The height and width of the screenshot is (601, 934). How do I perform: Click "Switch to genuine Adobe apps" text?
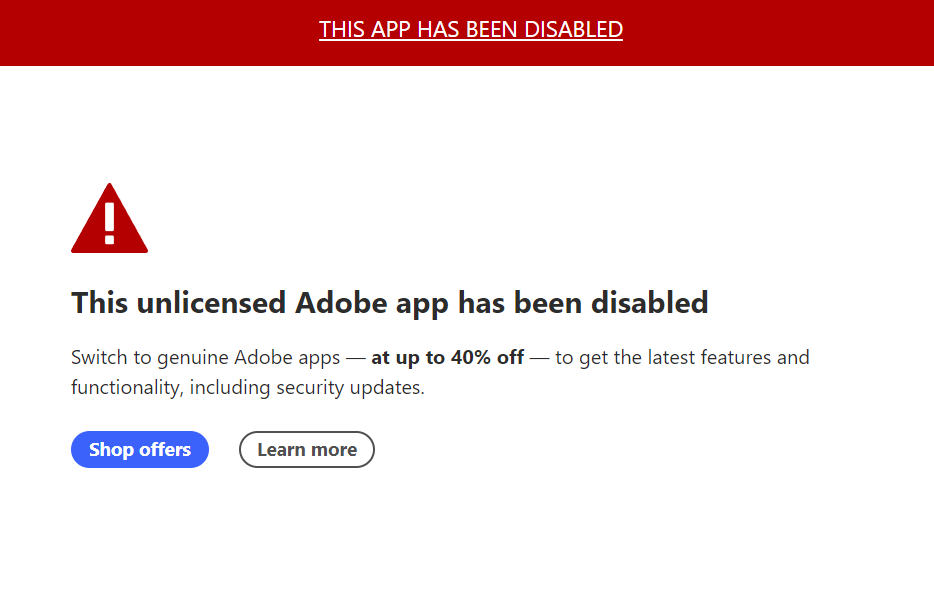point(206,357)
